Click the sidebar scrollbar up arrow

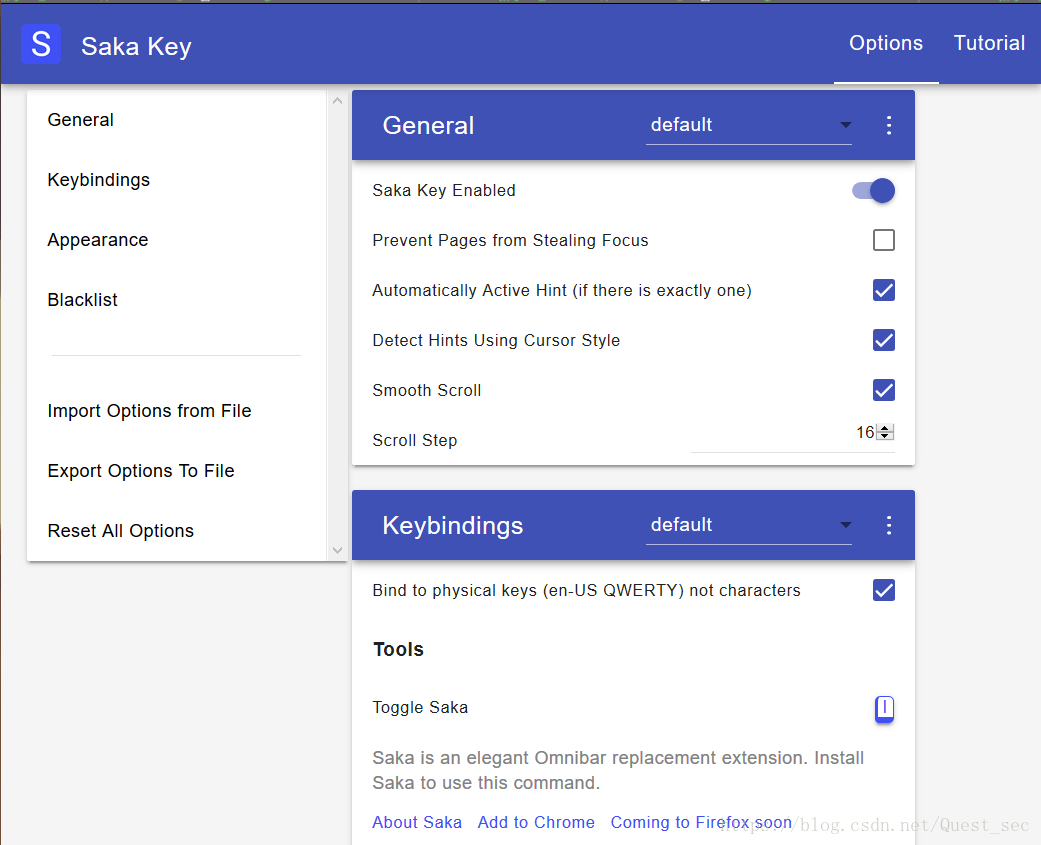point(337,101)
